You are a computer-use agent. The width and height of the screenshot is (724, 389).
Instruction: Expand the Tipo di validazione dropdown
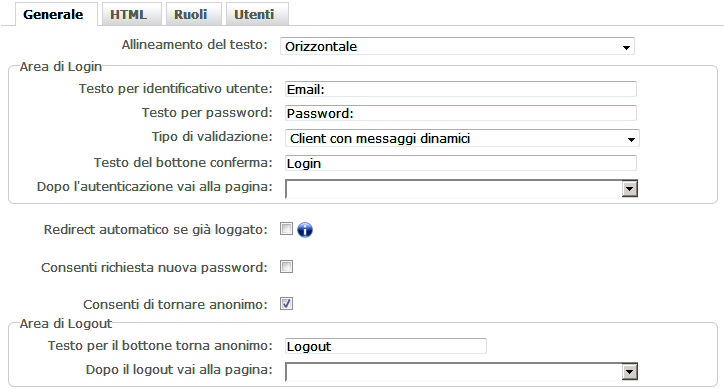[x=462, y=138]
